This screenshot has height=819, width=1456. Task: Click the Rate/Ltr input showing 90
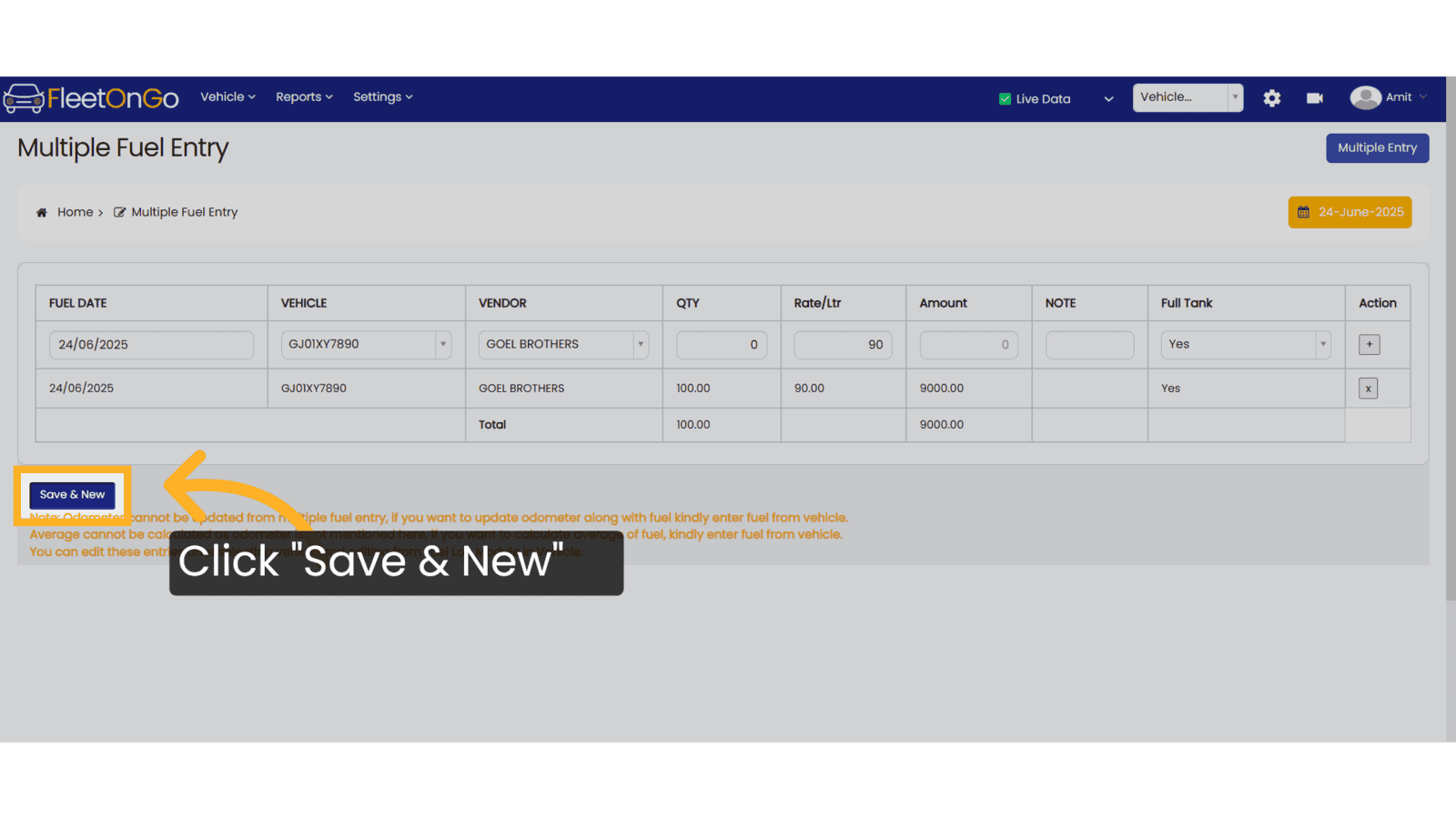coord(843,345)
